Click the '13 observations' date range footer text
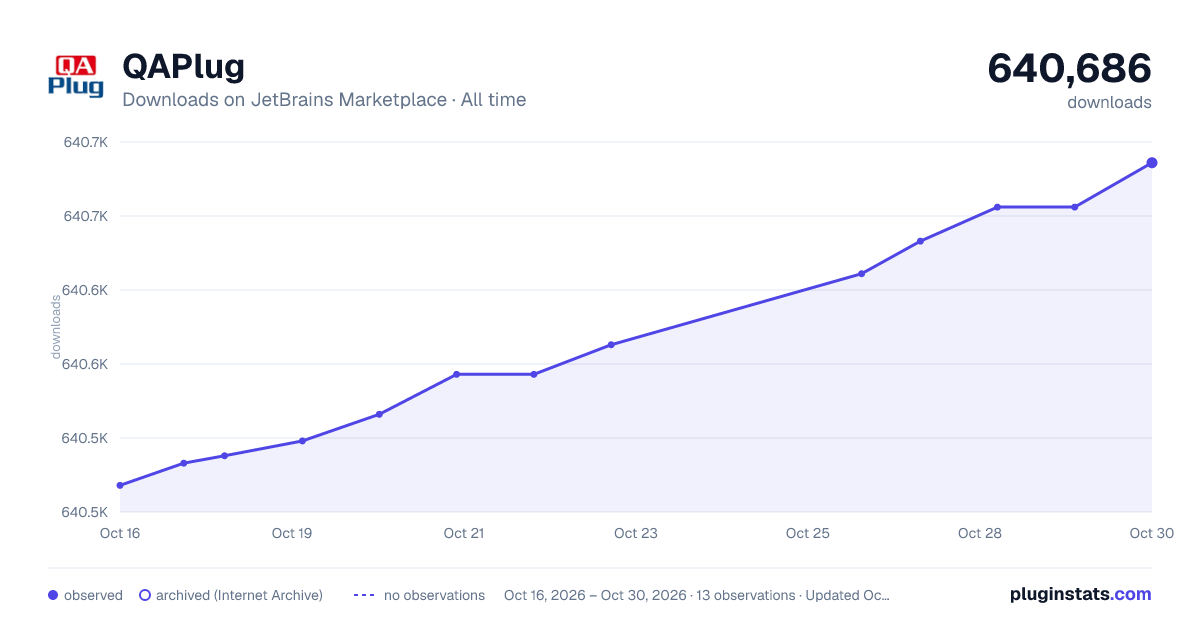Viewport: 1200px width, 630px height. (697, 595)
